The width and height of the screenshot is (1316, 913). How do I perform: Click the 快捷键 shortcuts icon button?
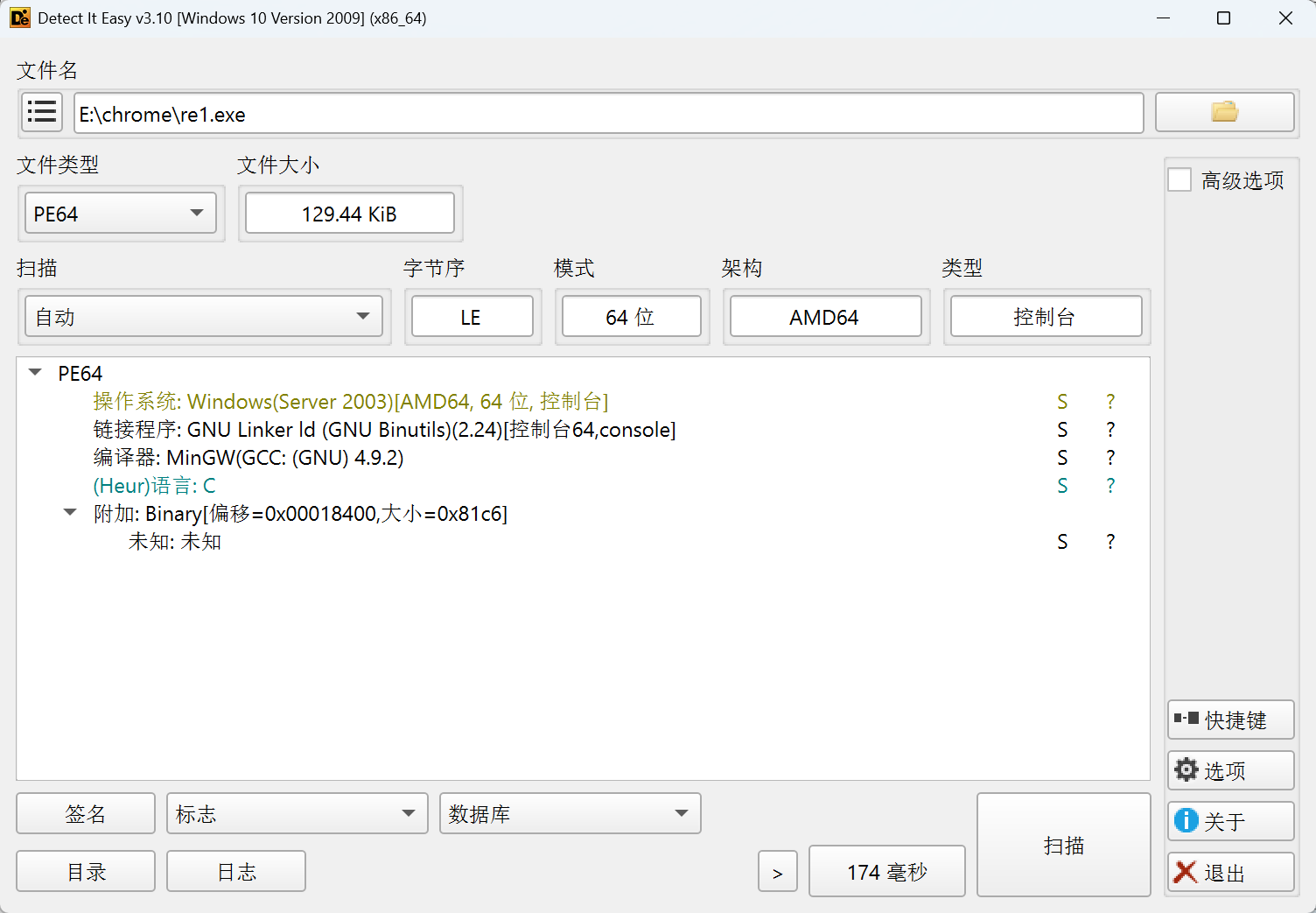tap(1230, 720)
